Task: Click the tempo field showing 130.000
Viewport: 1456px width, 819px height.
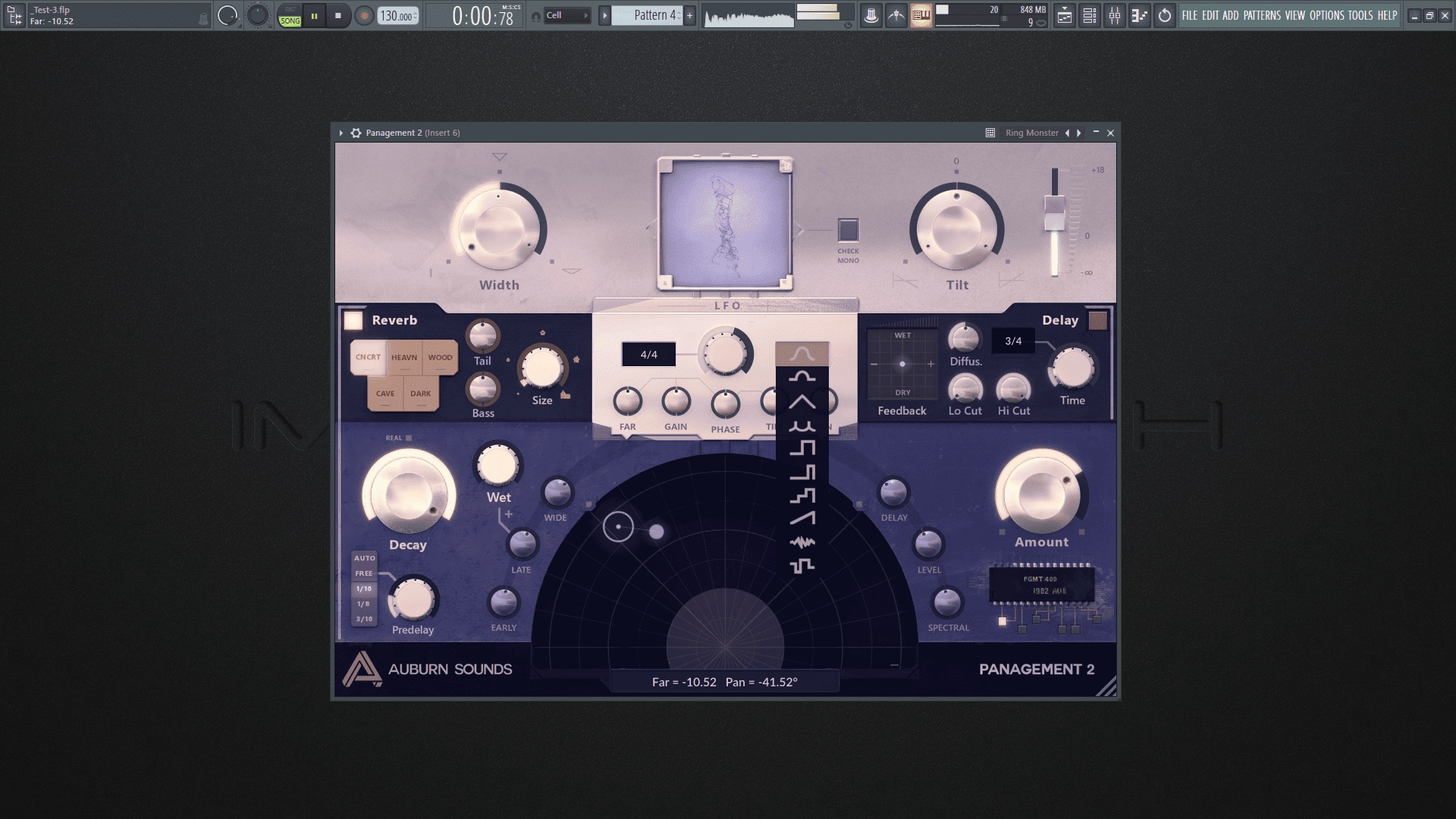Action: pos(398,16)
